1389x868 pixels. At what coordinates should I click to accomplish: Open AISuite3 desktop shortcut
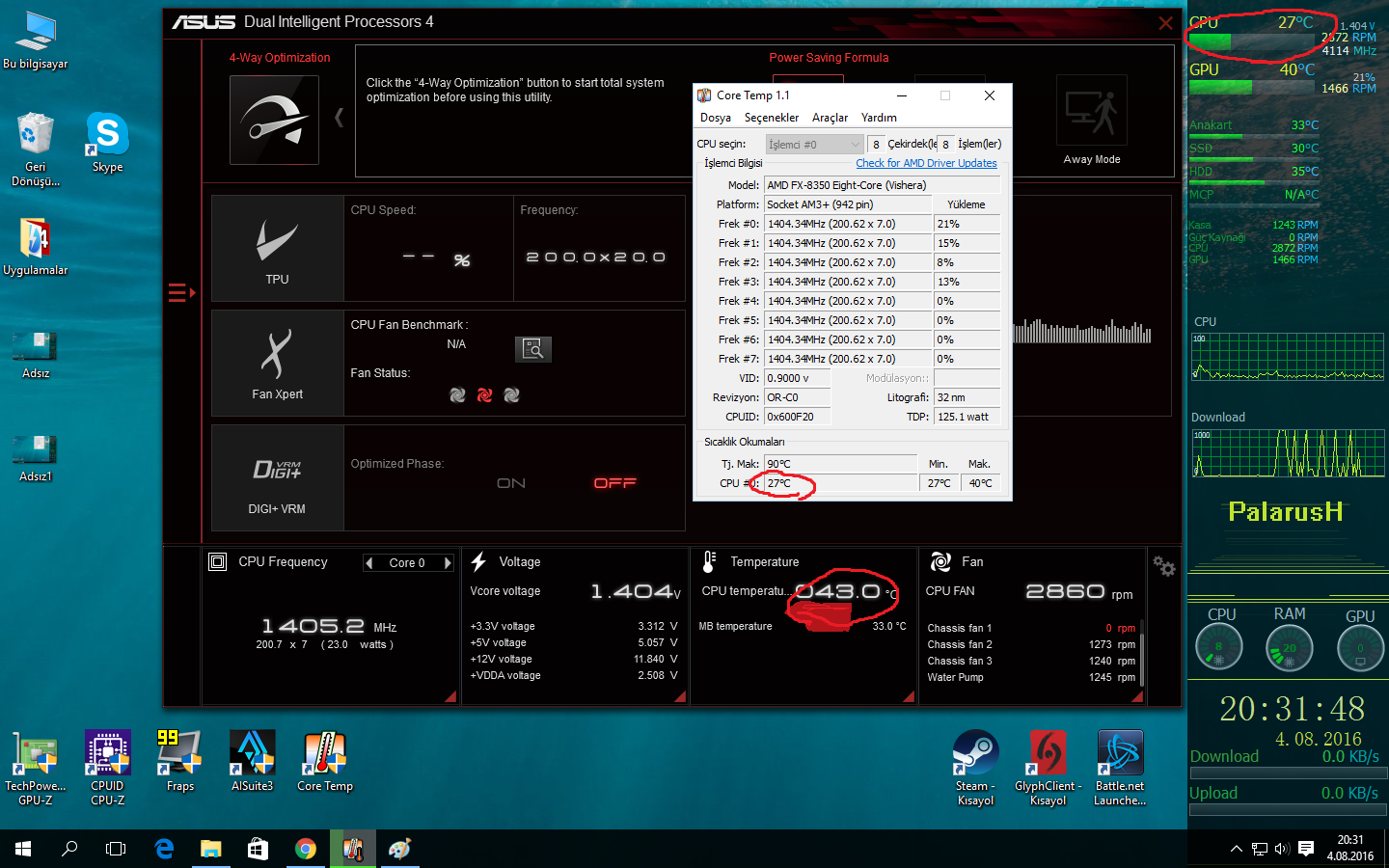tap(252, 762)
